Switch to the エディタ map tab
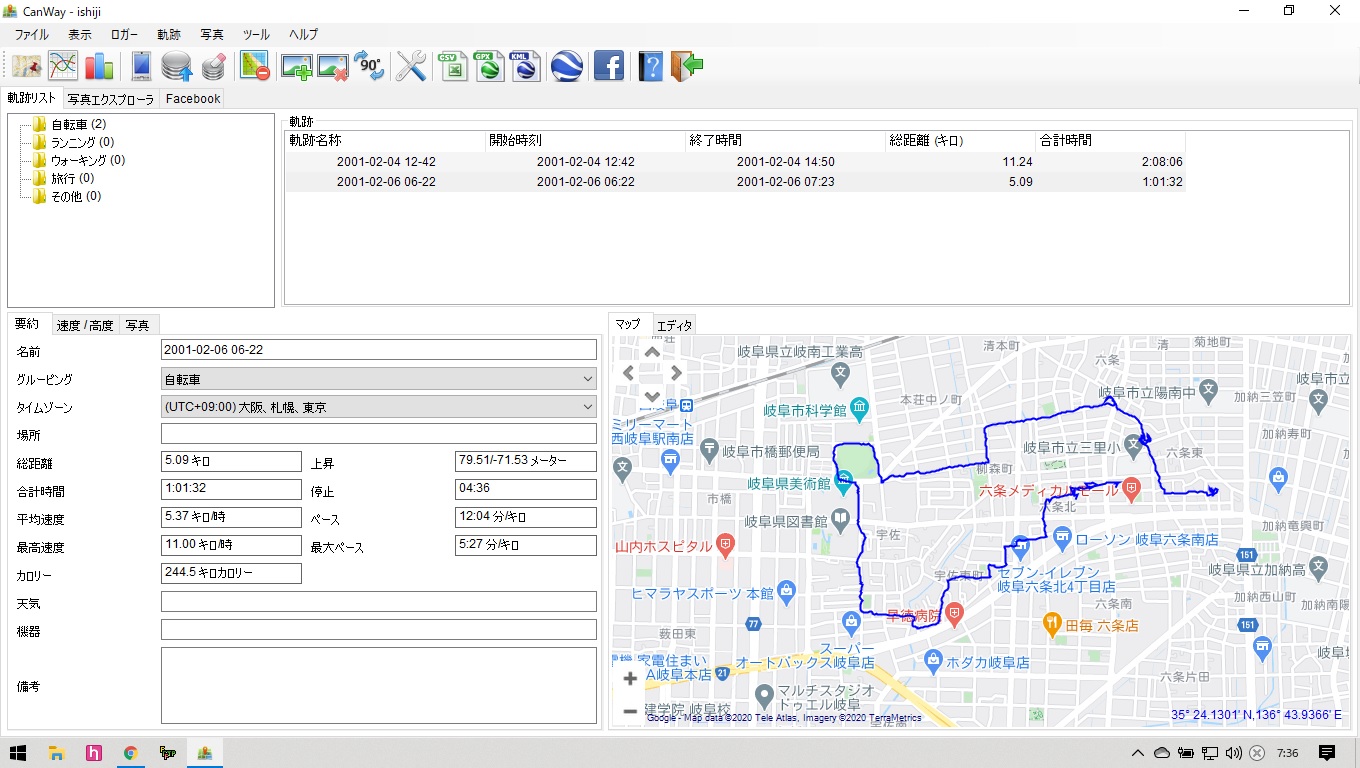Screen dimensions: 1360x768 tap(674, 326)
